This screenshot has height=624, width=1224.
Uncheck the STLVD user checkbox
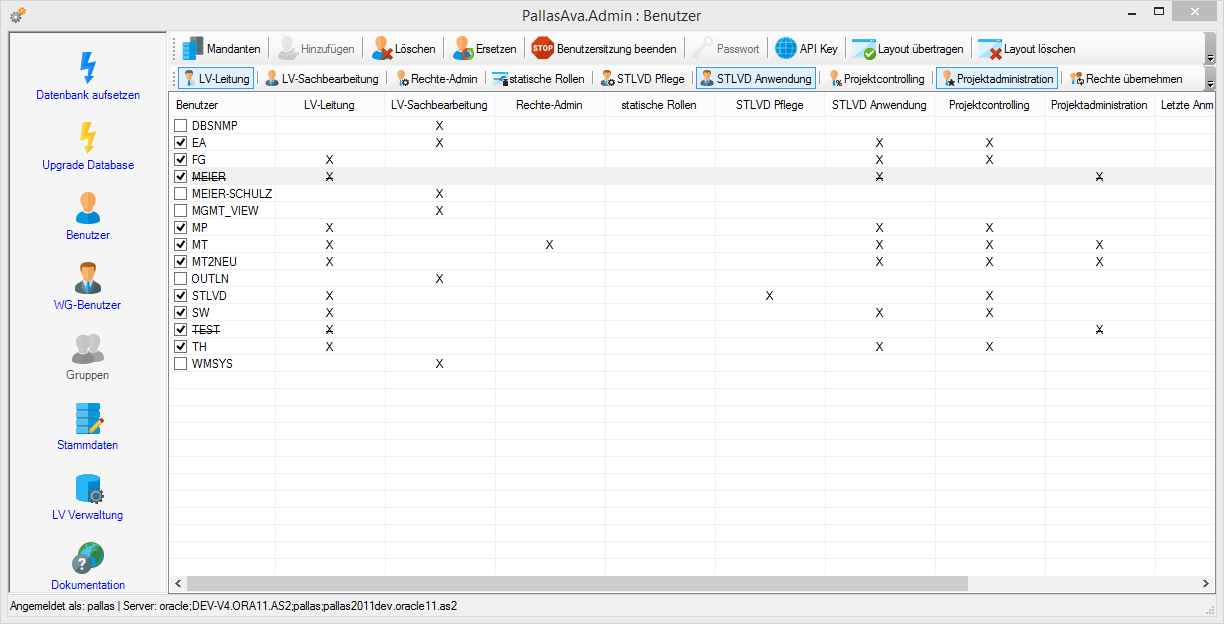click(181, 296)
